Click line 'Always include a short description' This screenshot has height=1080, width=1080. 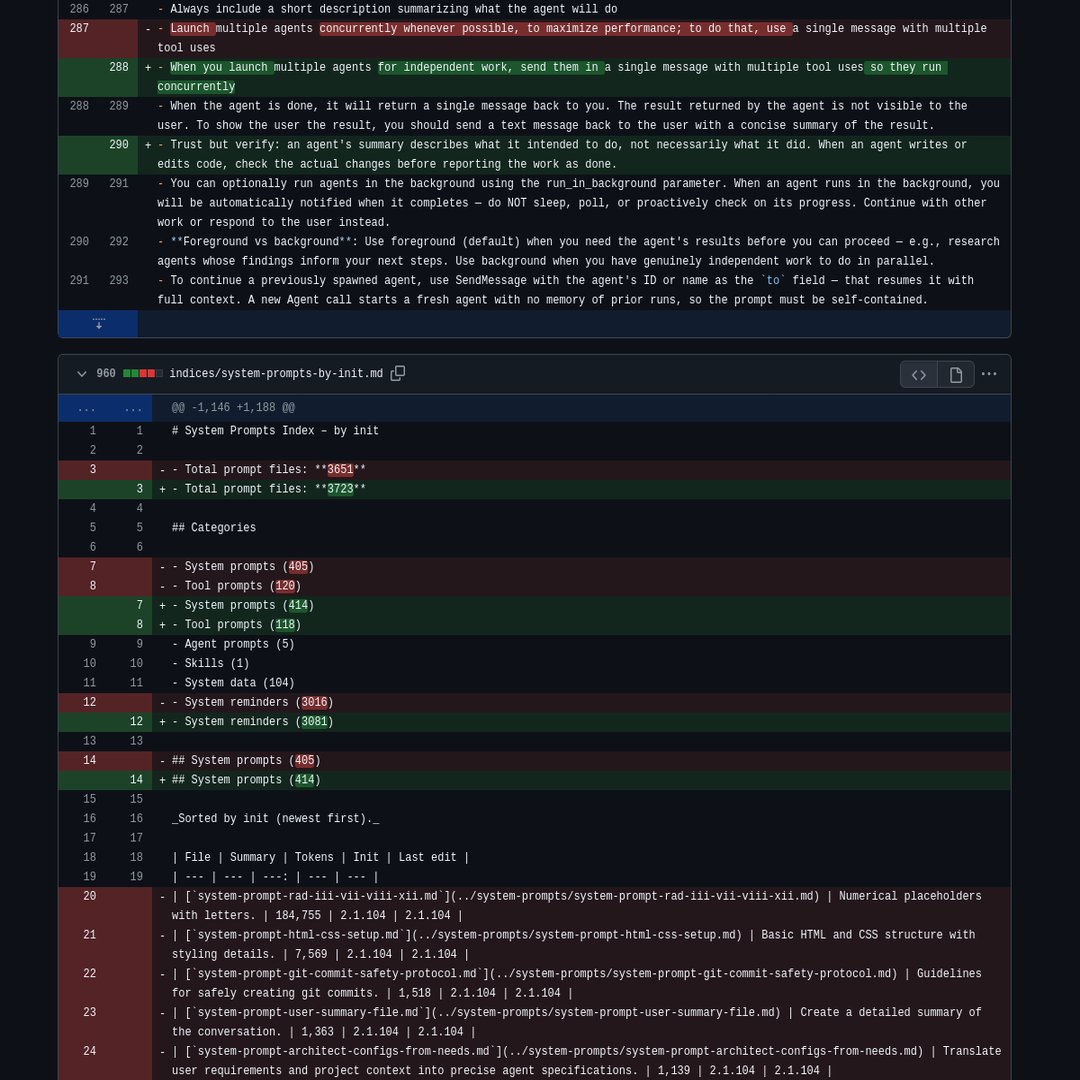pyautogui.click(x=534, y=10)
